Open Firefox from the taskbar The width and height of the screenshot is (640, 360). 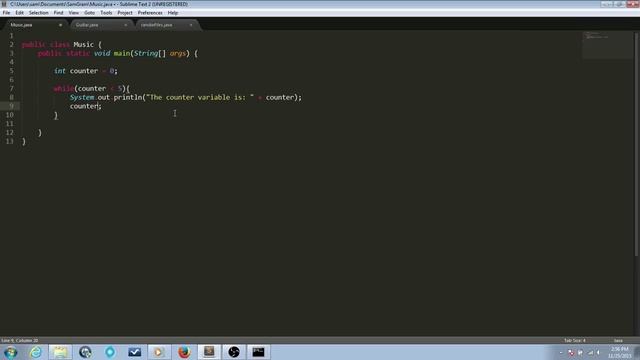click(184, 352)
